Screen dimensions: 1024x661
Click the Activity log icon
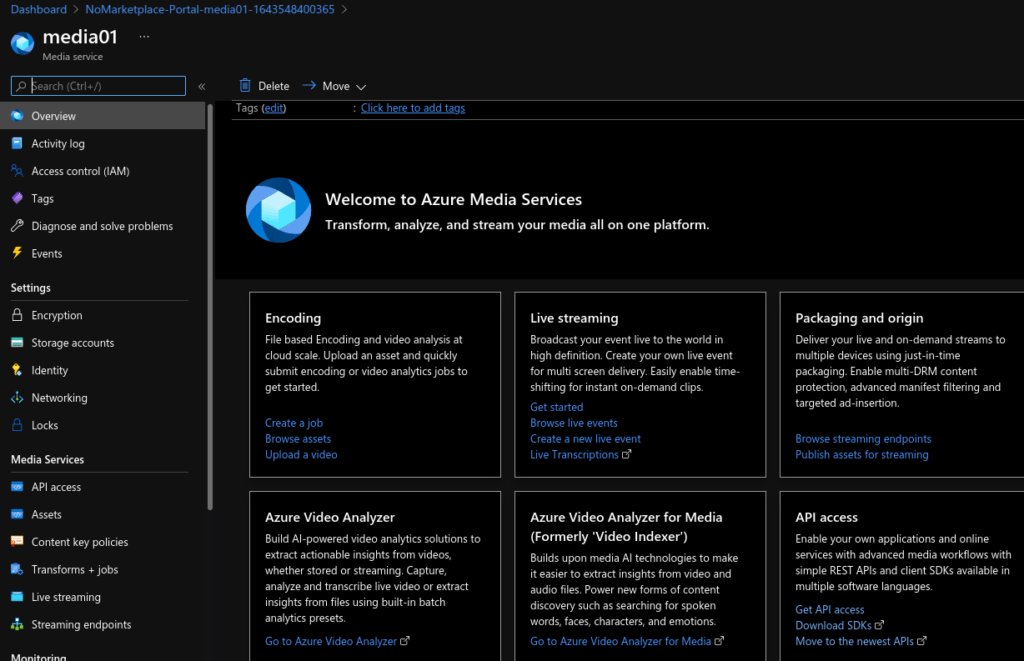(17, 143)
